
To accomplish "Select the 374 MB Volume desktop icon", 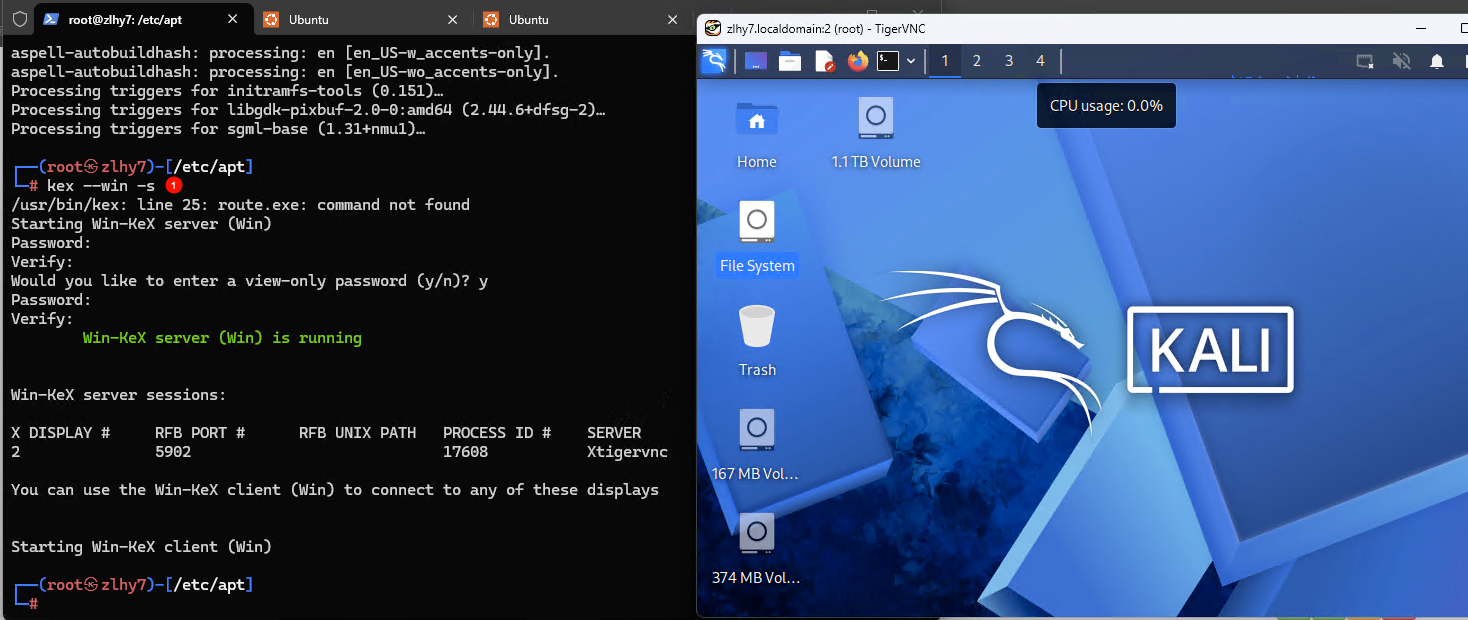I will click(x=757, y=550).
